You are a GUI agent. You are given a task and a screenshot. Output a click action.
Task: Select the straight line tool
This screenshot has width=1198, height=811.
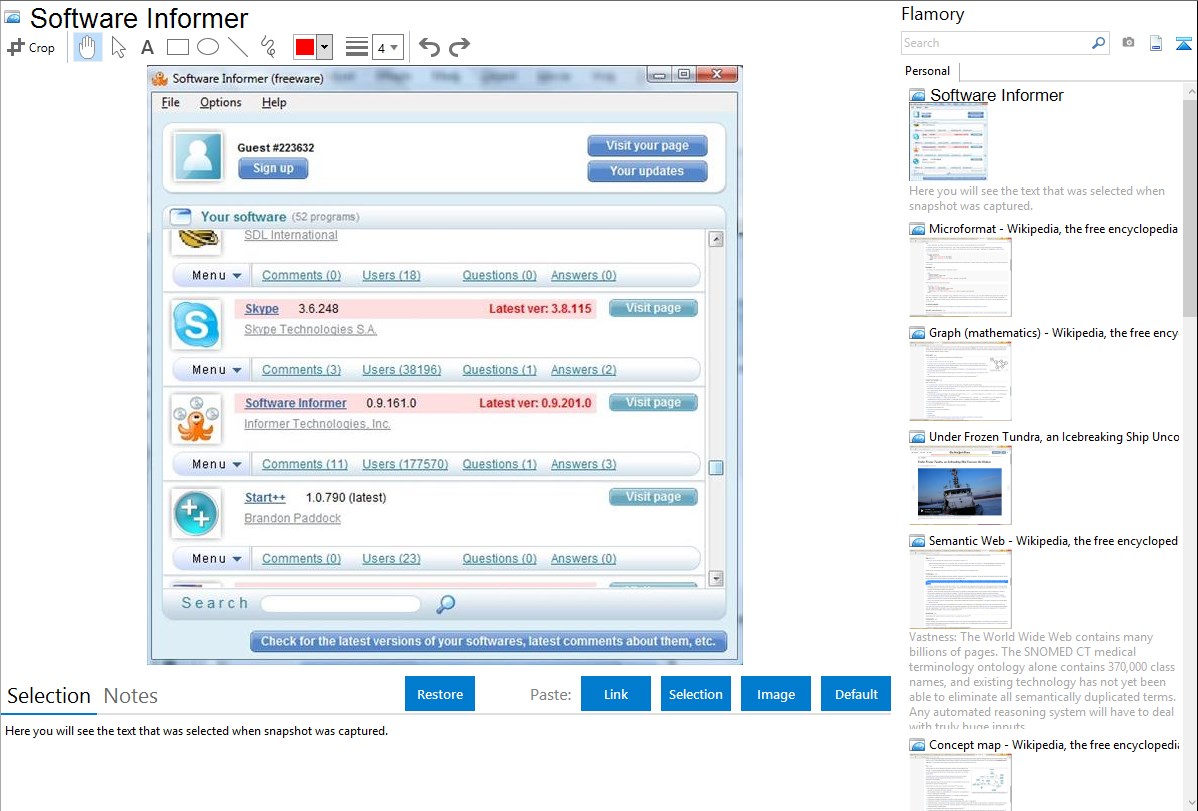click(238, 47)
